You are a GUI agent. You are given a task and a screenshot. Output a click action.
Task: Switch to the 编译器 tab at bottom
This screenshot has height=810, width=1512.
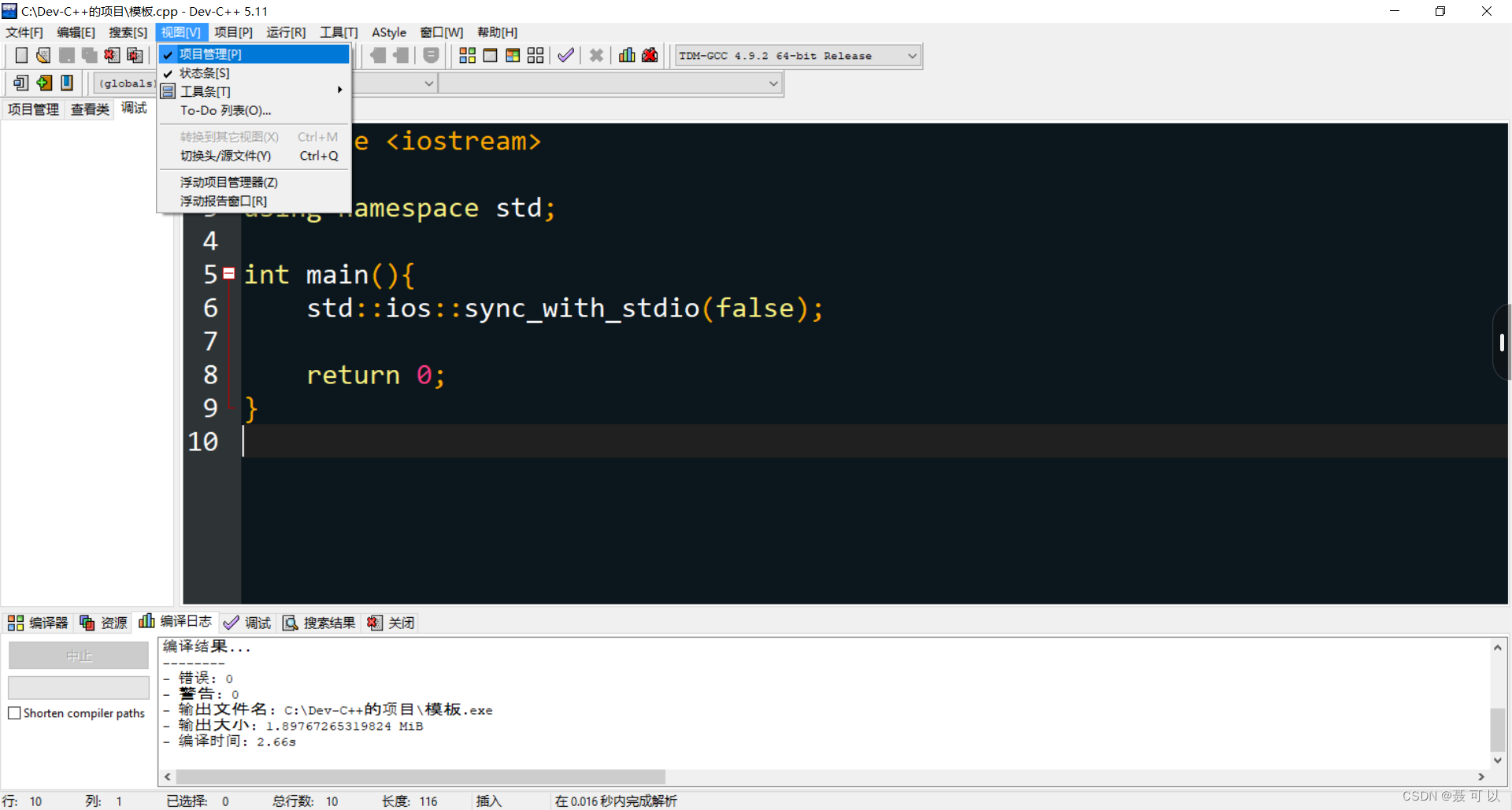[38, 622]
